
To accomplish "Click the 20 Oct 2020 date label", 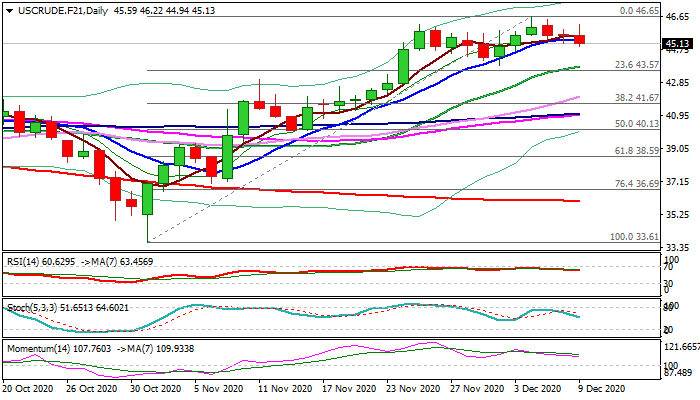I will [29, 389].
